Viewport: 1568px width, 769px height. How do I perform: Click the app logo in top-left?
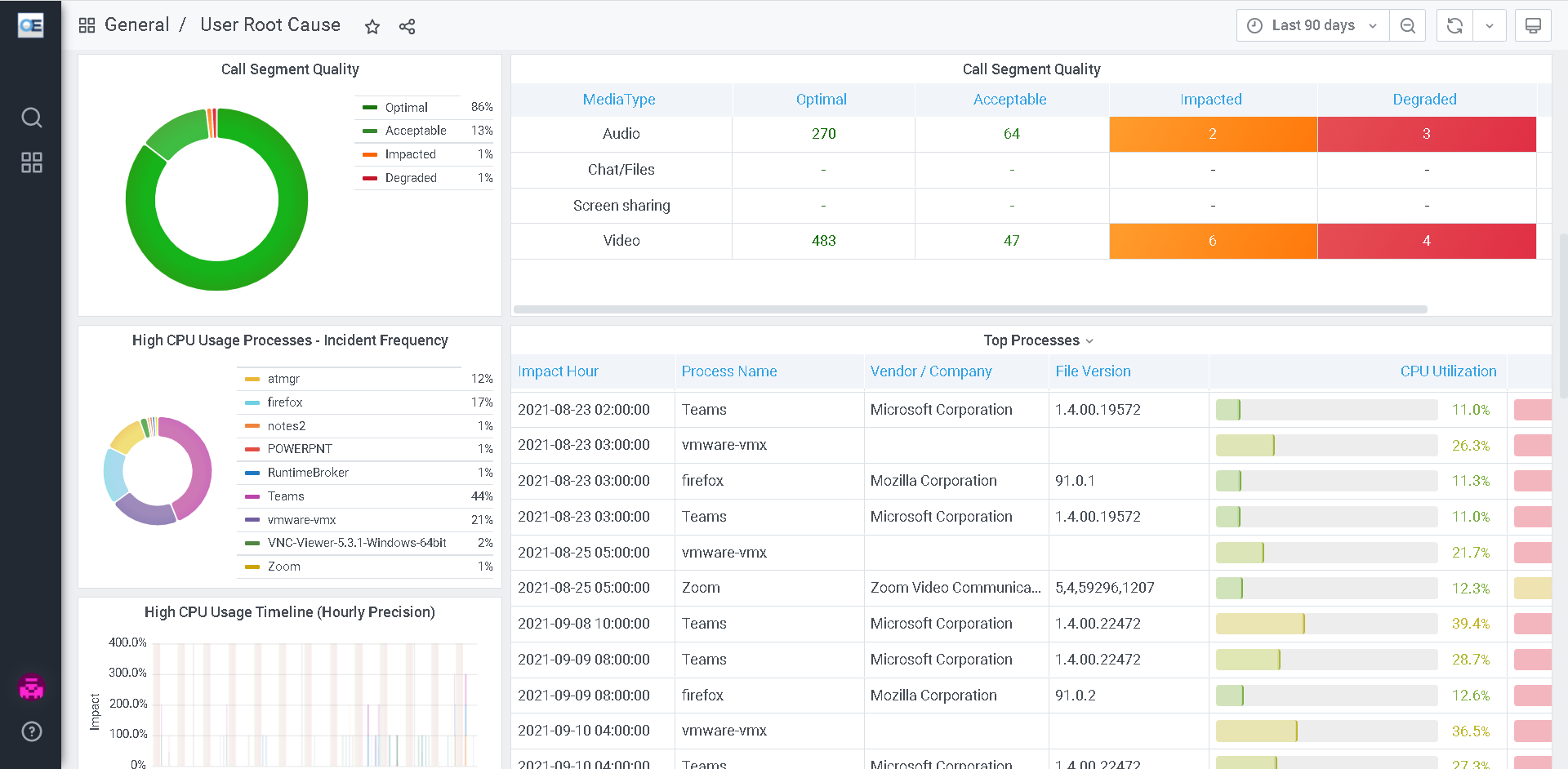tap(31, 25)
